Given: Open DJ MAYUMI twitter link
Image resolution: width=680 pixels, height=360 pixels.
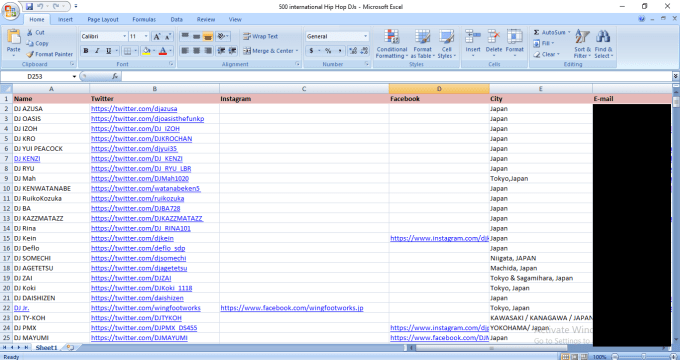Looking at the screenshot, I should point(139,338).
